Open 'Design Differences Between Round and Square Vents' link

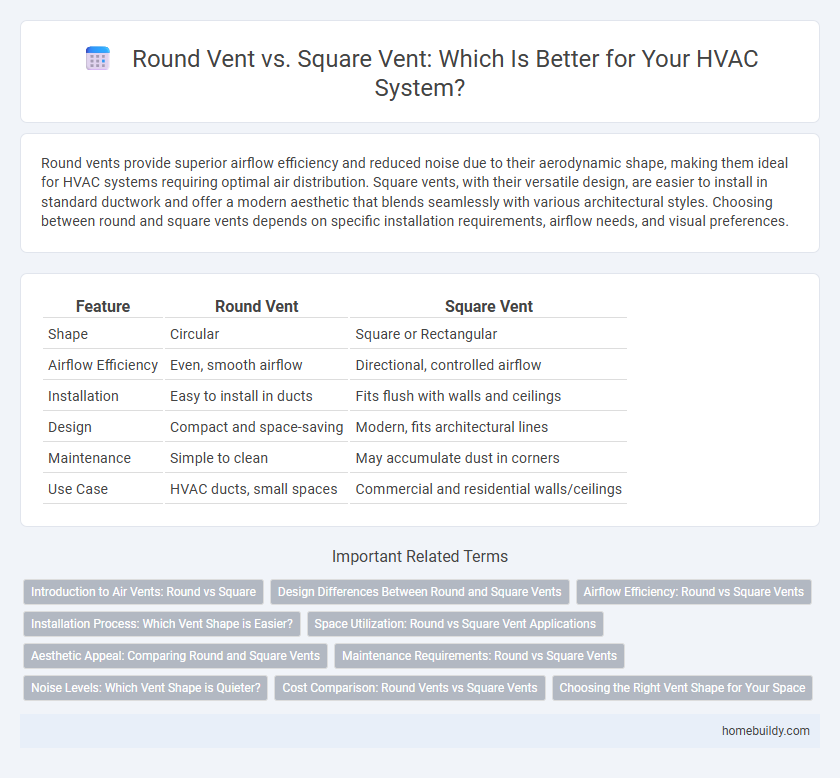click(419, 592)
